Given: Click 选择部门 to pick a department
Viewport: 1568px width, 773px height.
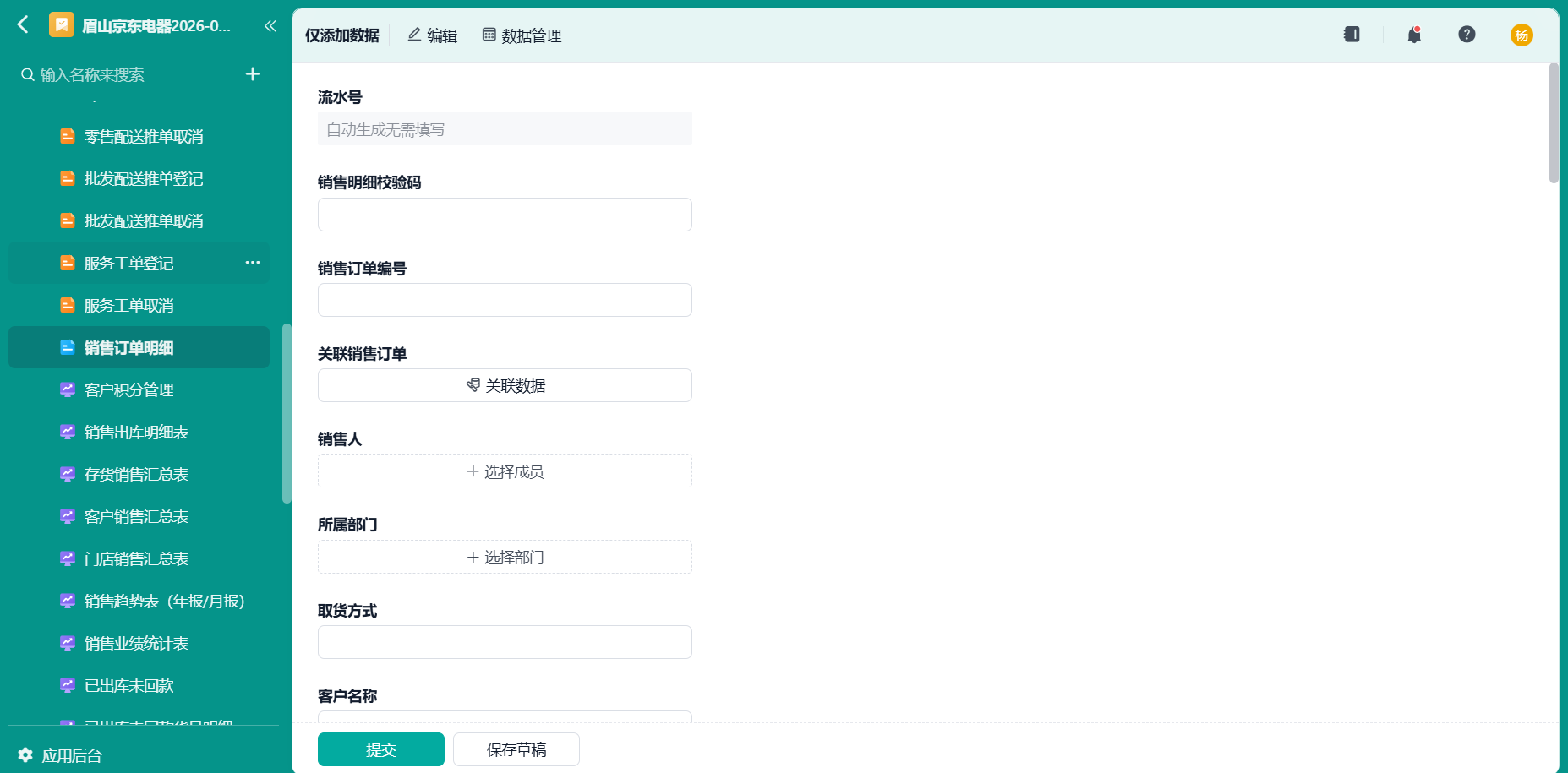Looking at the screenshot, I should [x=505, y=557].
